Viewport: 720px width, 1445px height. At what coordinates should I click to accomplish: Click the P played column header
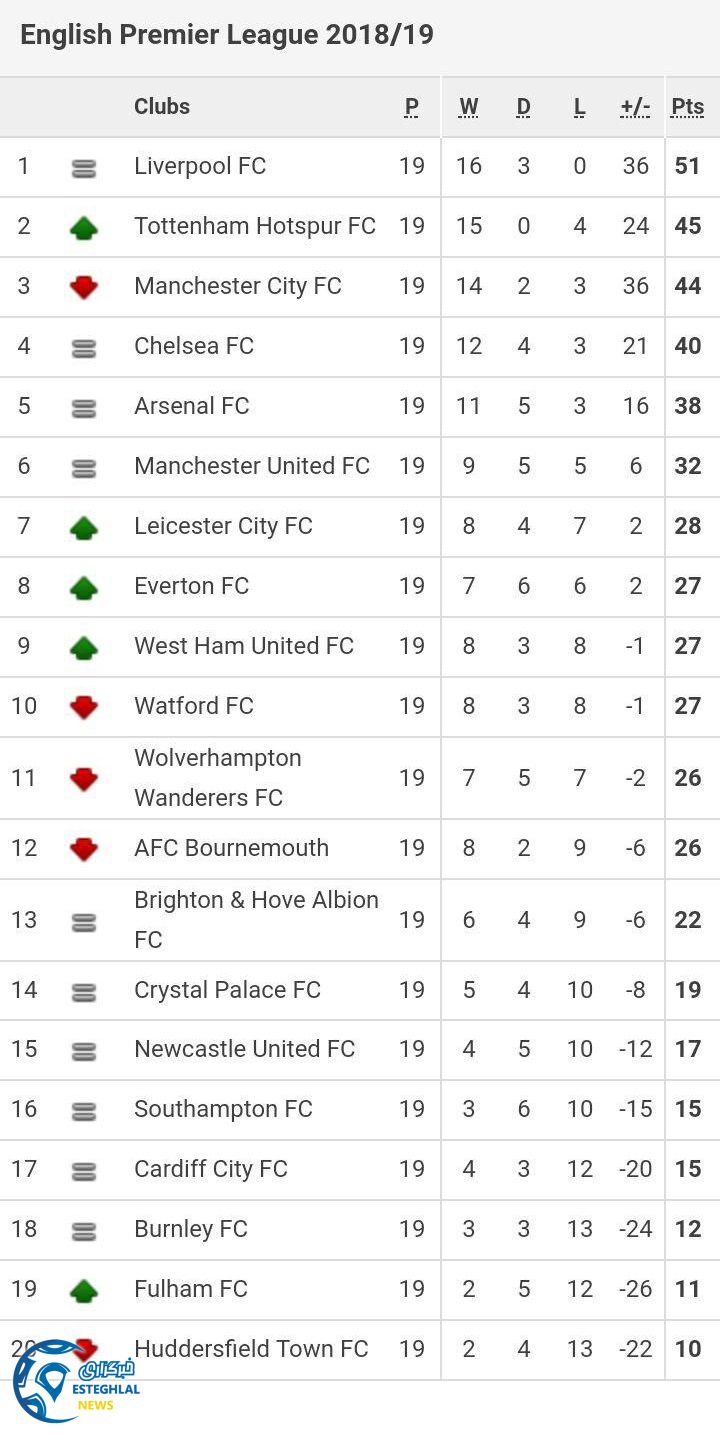(412, 107)
